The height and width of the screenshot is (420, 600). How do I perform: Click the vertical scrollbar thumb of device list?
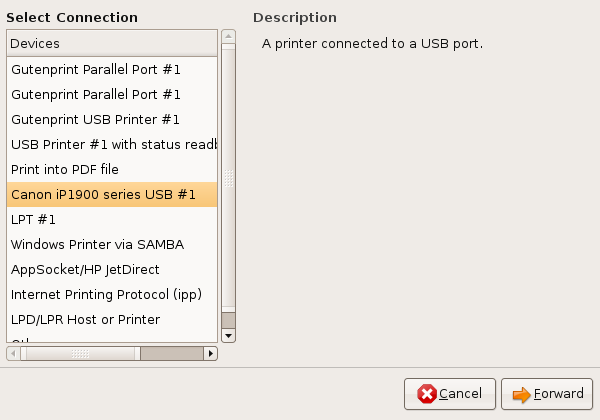click(x=228, y=180)
